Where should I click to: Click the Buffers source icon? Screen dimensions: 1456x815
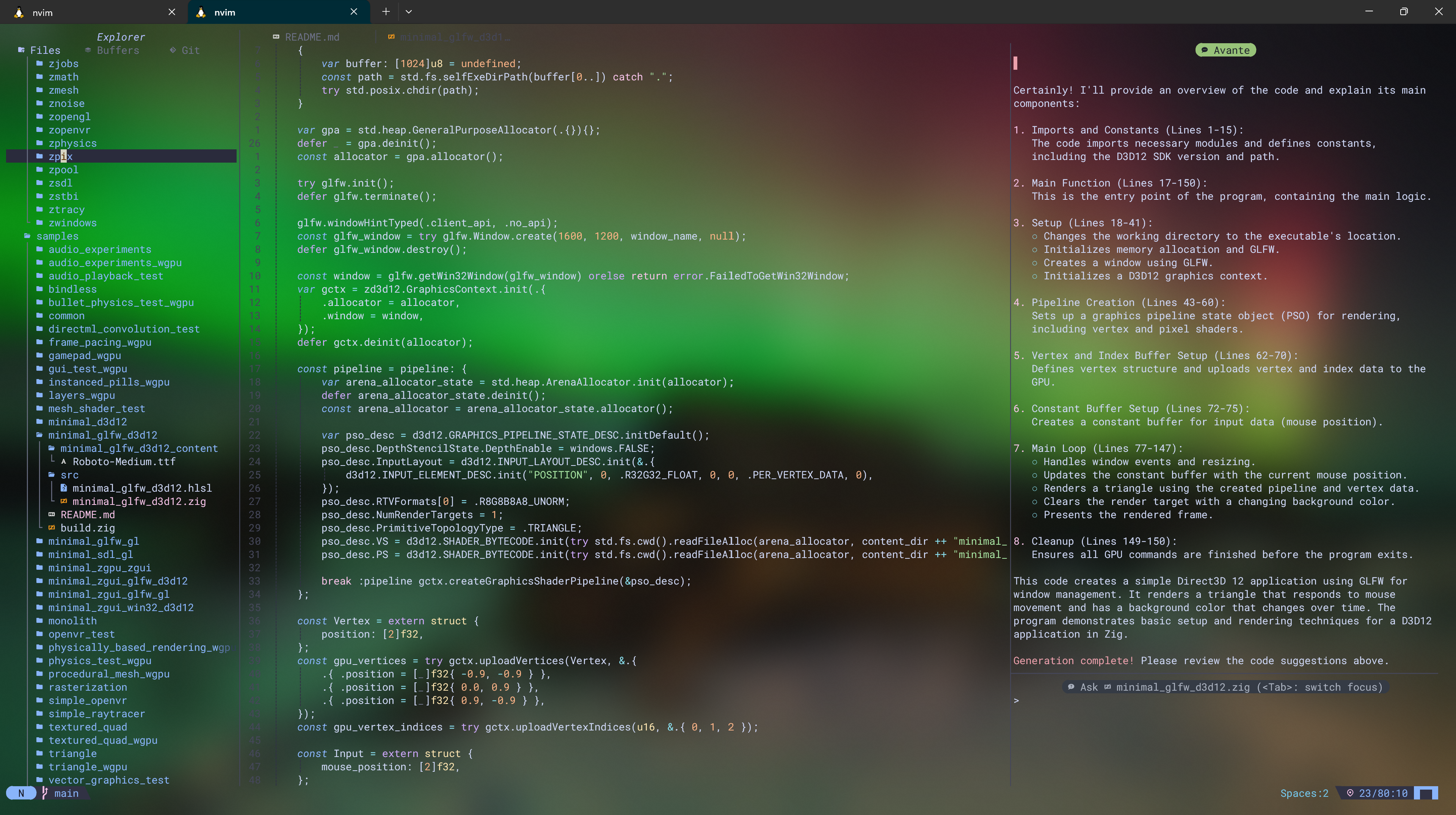tap(88, 50)
